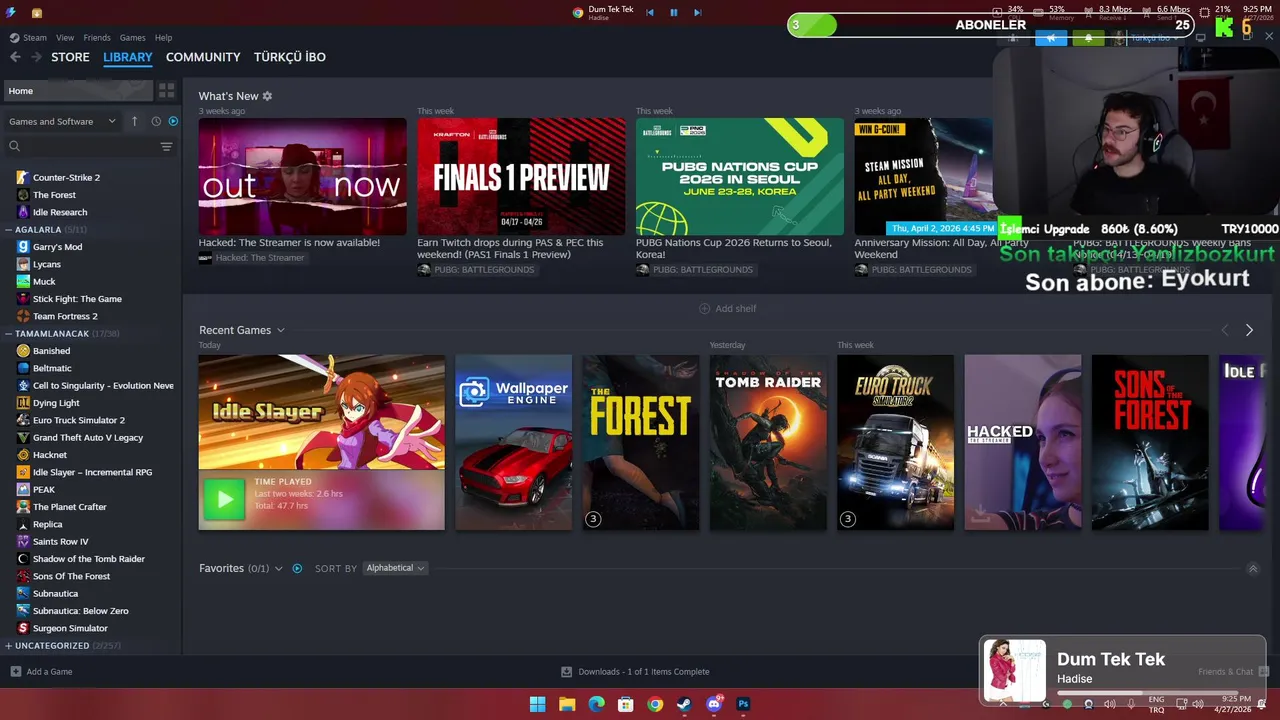Select Hacknet in library list
Viewport: 1280px width, 720px height.
tap(50, 455)
